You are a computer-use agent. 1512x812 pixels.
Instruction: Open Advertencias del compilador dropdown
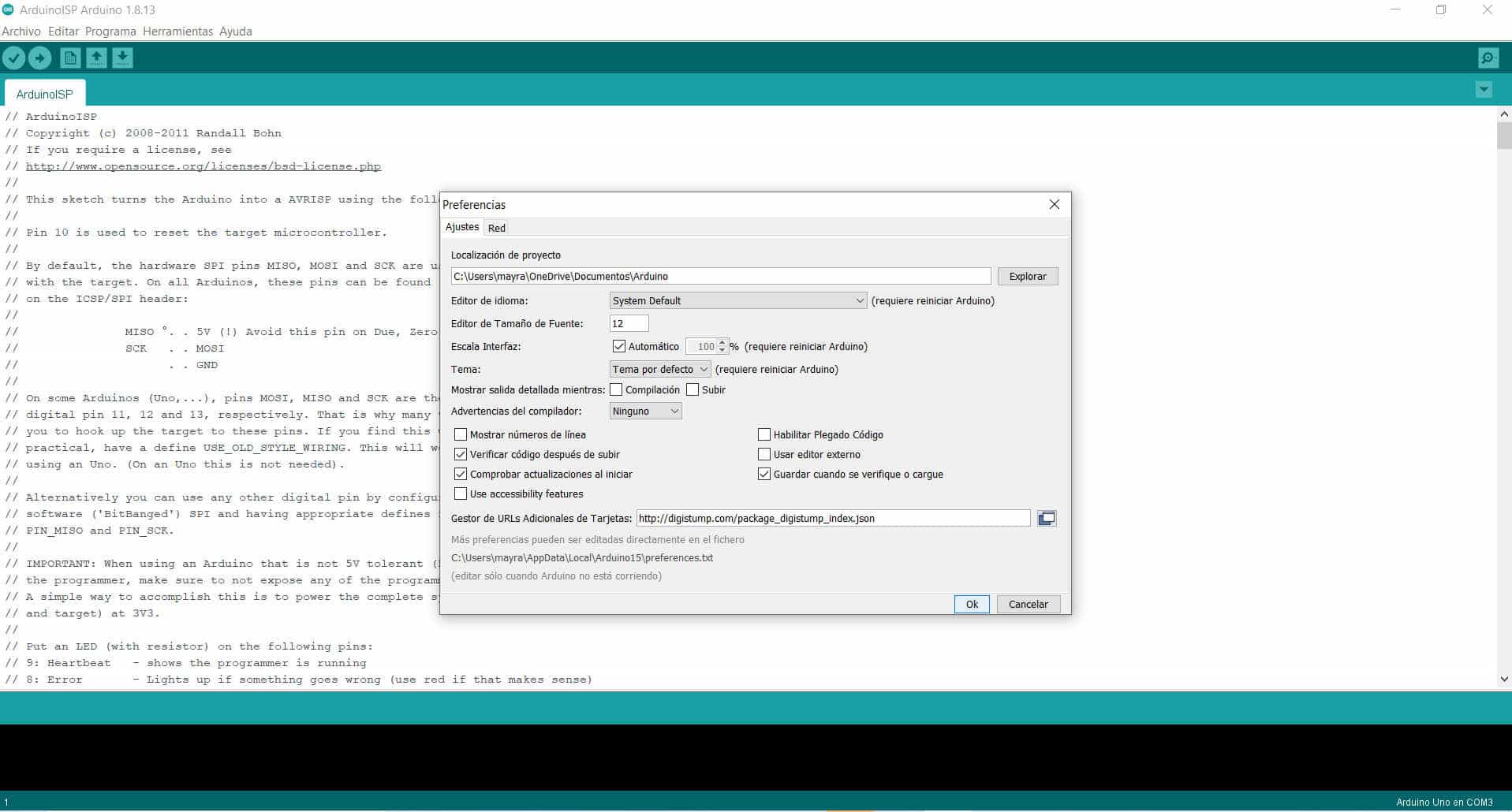645,411
